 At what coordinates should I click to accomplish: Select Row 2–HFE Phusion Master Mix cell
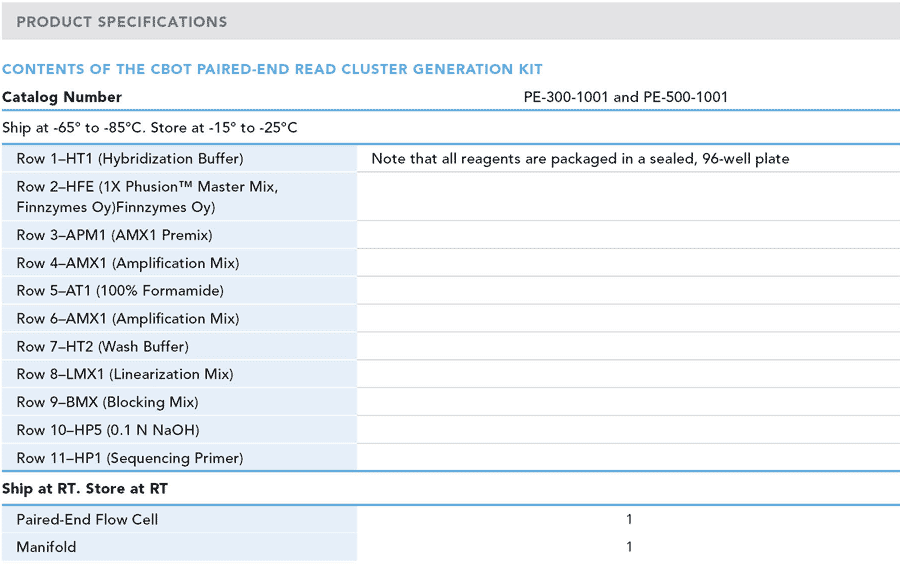[x=179, y=197]
